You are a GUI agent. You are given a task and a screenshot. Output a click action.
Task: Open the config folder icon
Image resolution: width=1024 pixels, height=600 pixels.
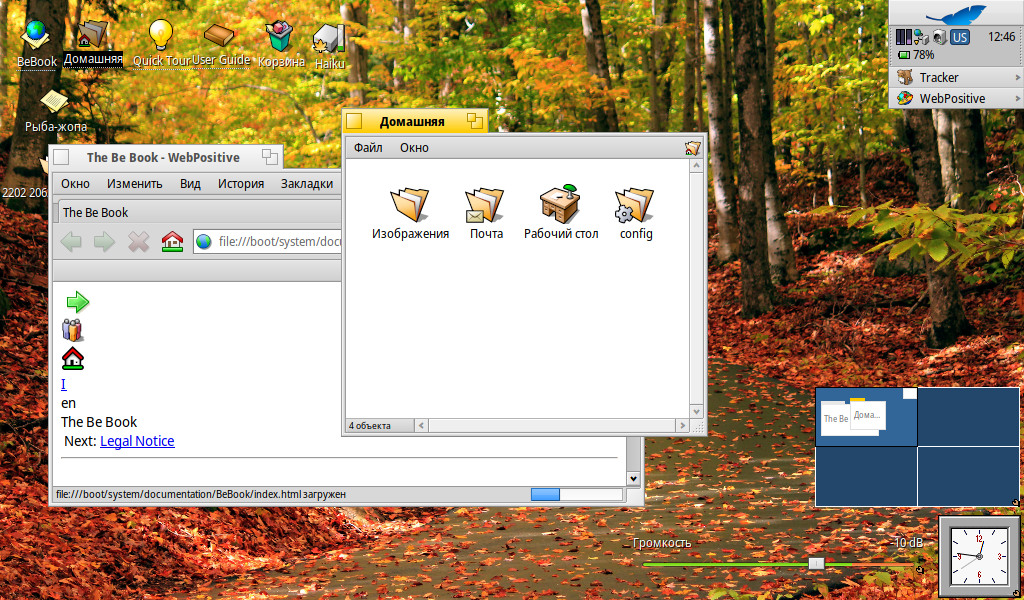(635, 205)
